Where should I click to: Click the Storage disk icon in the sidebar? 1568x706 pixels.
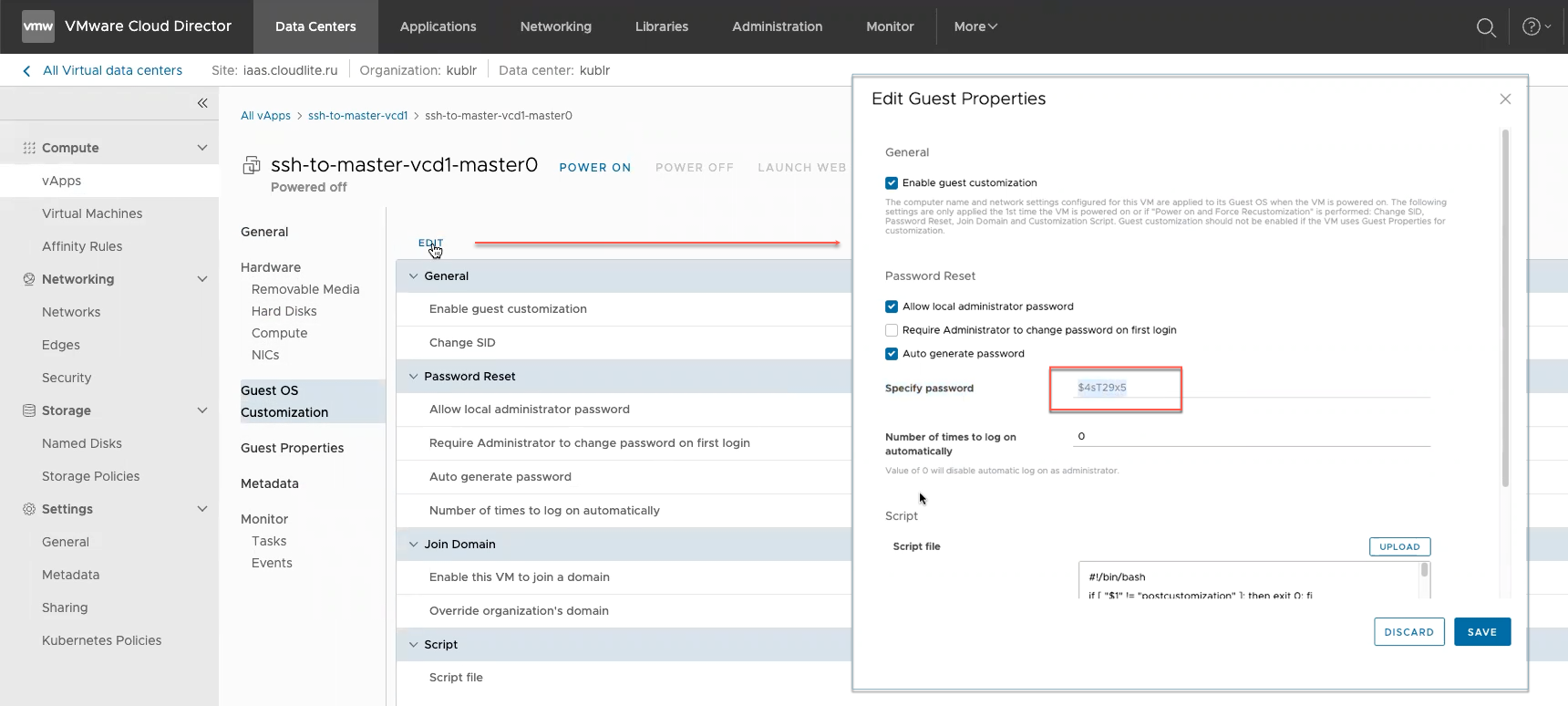point(29,410)
